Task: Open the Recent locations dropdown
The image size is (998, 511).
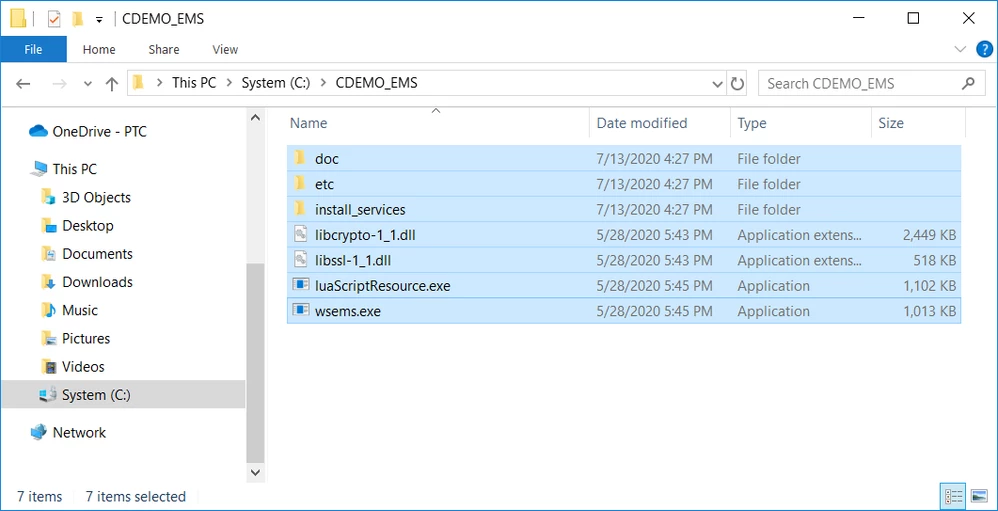Action: coord(88,83)
